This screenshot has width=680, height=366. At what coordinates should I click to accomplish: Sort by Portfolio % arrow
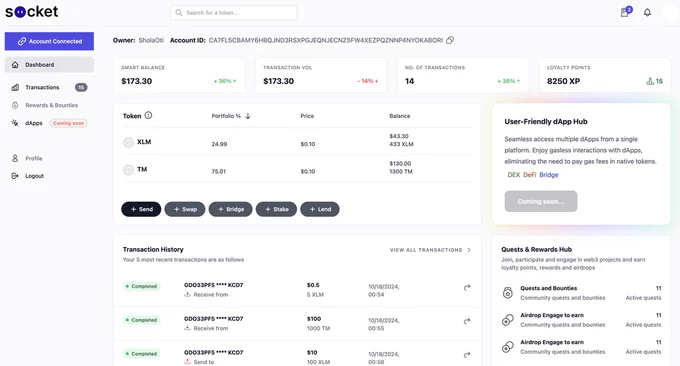[x=248, y=116]
